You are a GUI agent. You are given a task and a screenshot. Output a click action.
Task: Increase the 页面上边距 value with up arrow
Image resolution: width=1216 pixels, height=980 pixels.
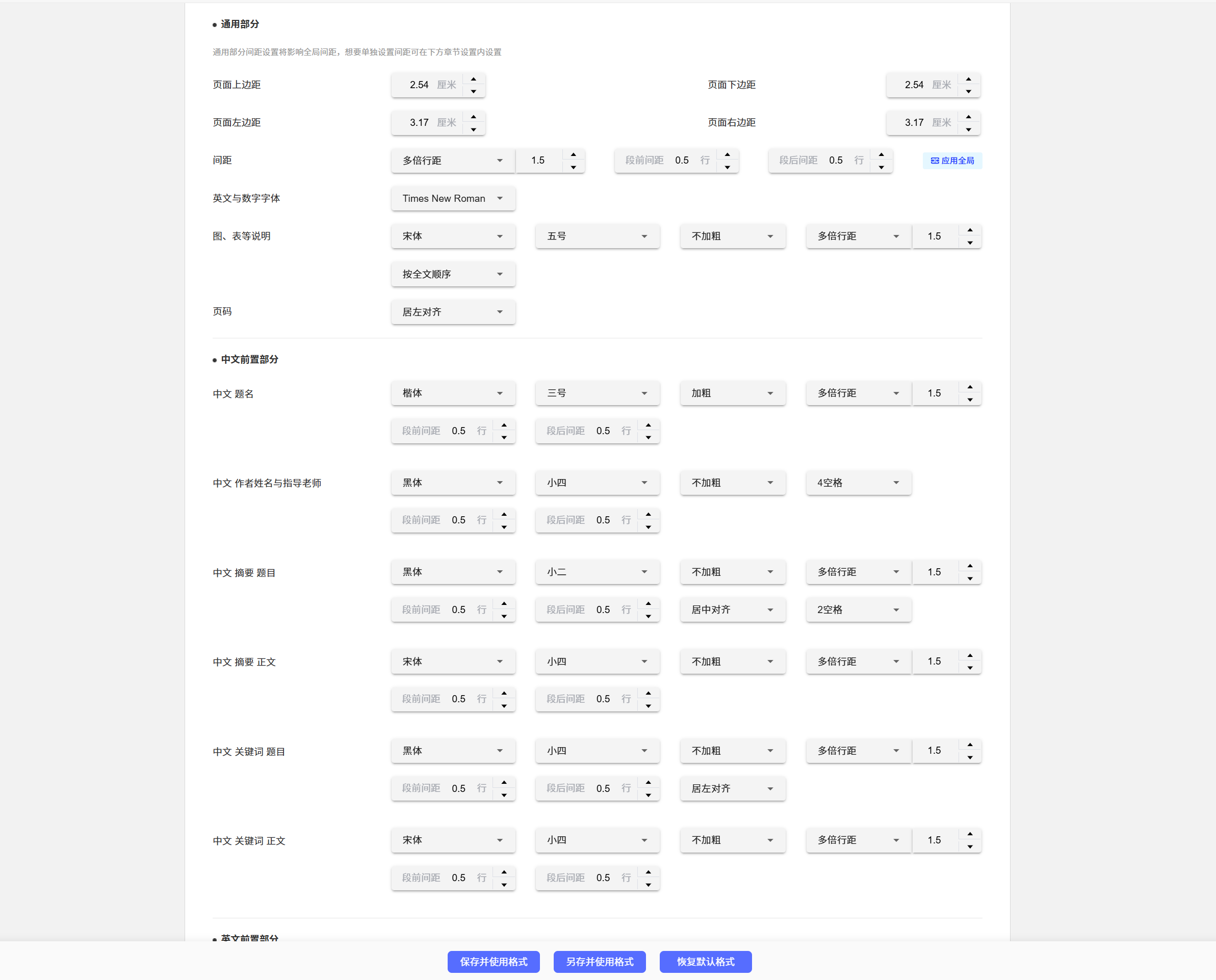(473, 79)
